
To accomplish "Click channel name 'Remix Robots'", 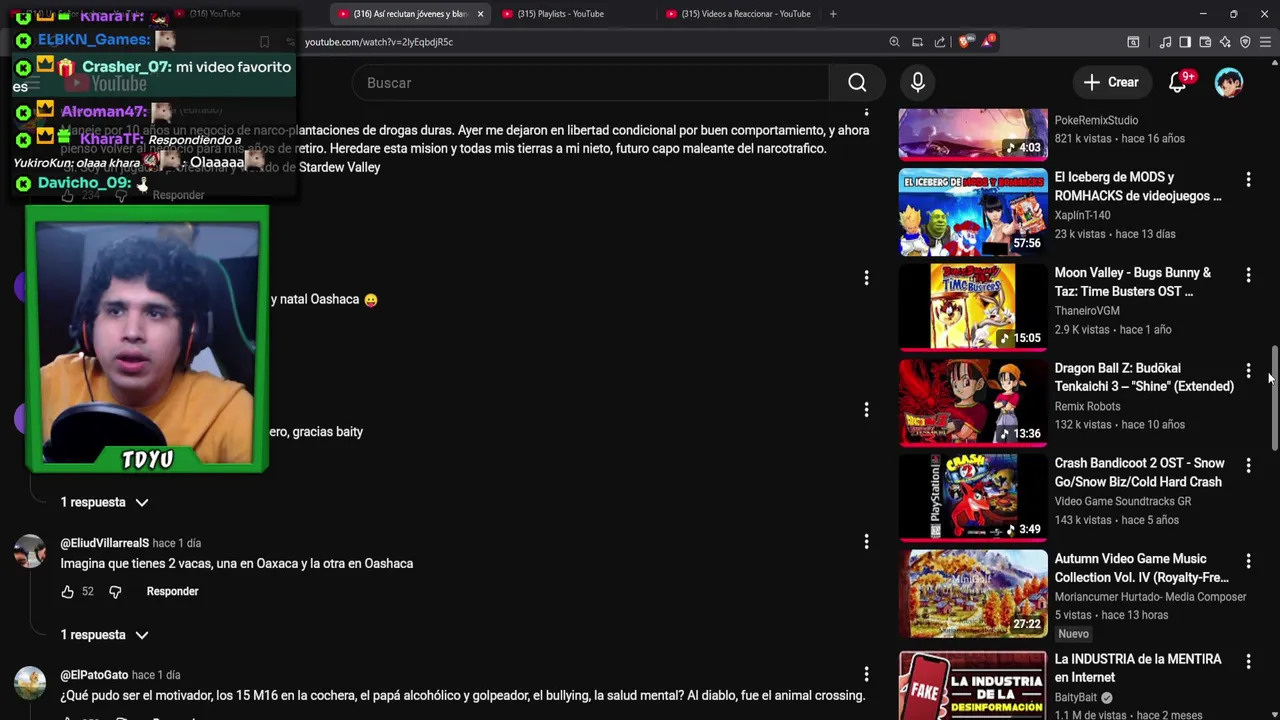I will (1087, 406).
